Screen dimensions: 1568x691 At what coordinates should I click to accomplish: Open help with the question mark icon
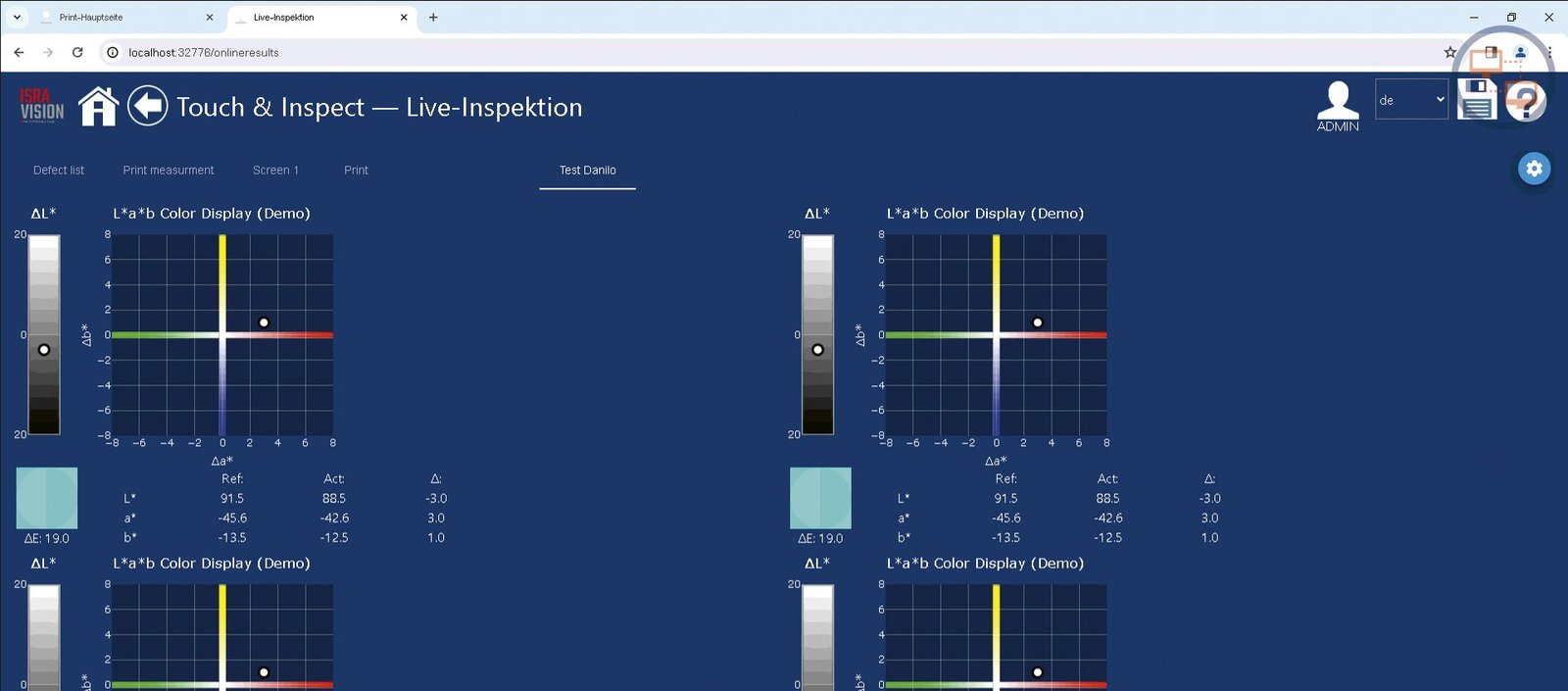pos(1526,100)
